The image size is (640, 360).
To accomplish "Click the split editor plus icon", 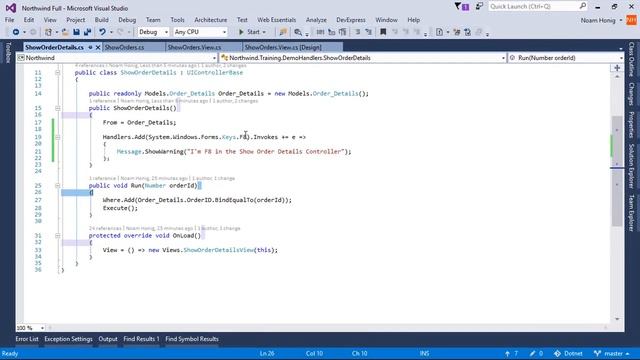I will click(x=617, y=68).
